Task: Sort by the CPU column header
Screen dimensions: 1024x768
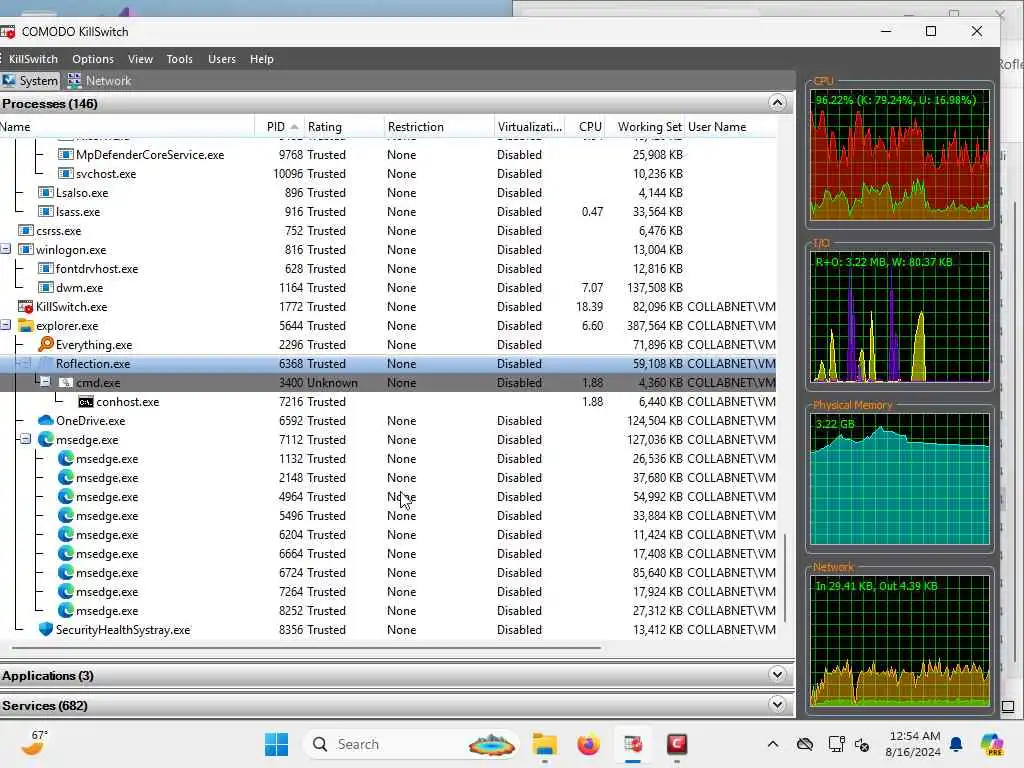Action: tap(587, 127)
